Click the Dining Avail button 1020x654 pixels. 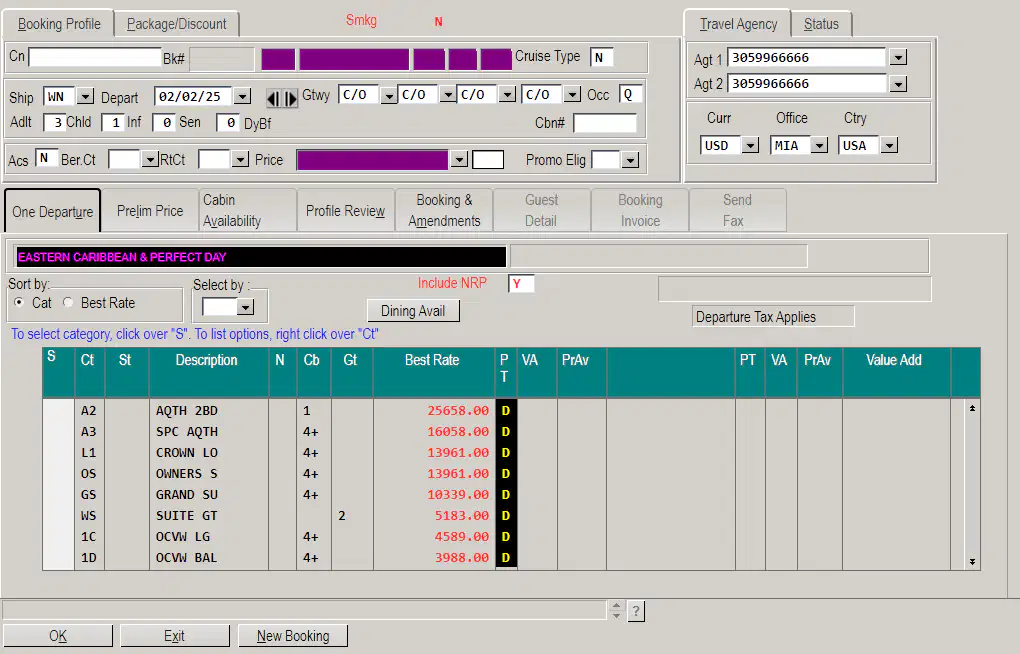(x=413, y=310)
